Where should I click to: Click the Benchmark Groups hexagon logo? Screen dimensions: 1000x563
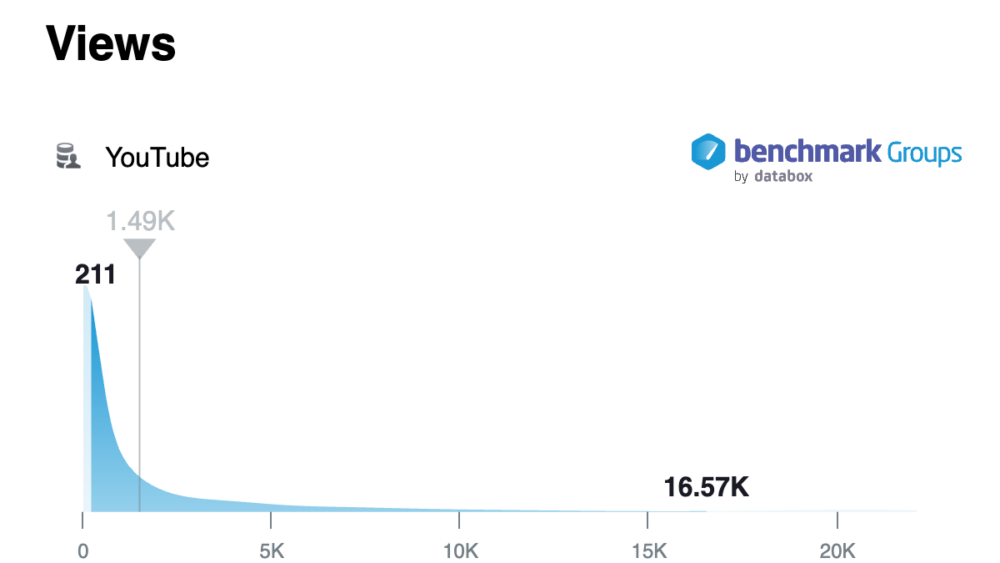click(708, 152)
